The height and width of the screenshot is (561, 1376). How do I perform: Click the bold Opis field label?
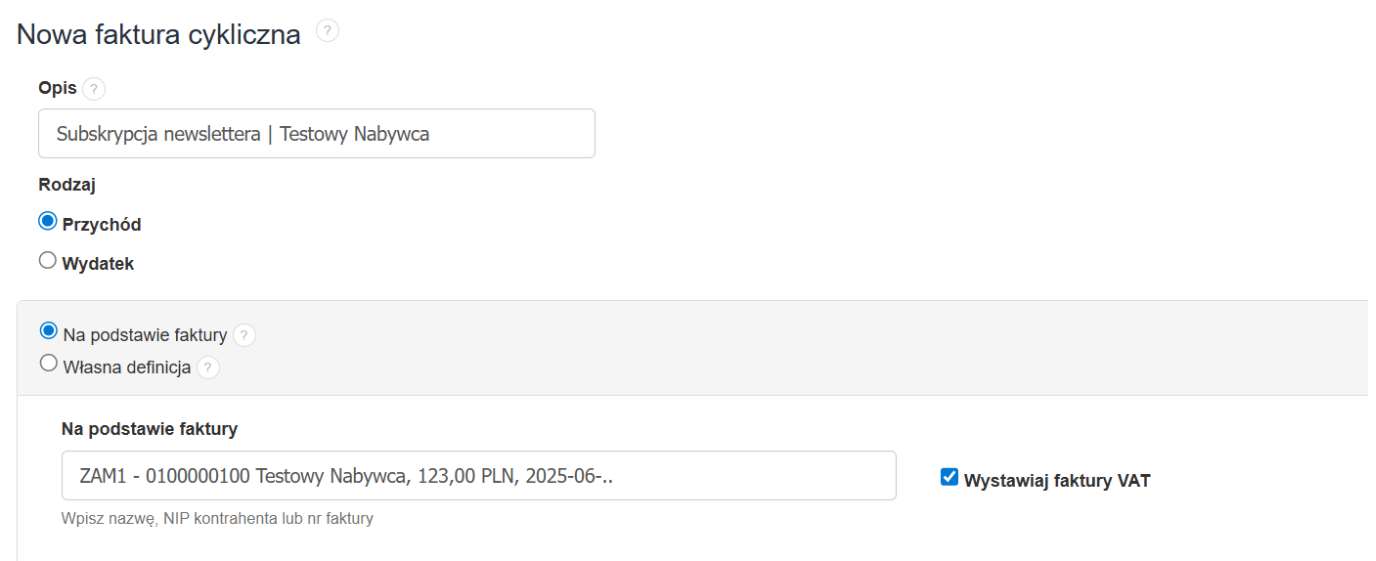pos(57,88)
